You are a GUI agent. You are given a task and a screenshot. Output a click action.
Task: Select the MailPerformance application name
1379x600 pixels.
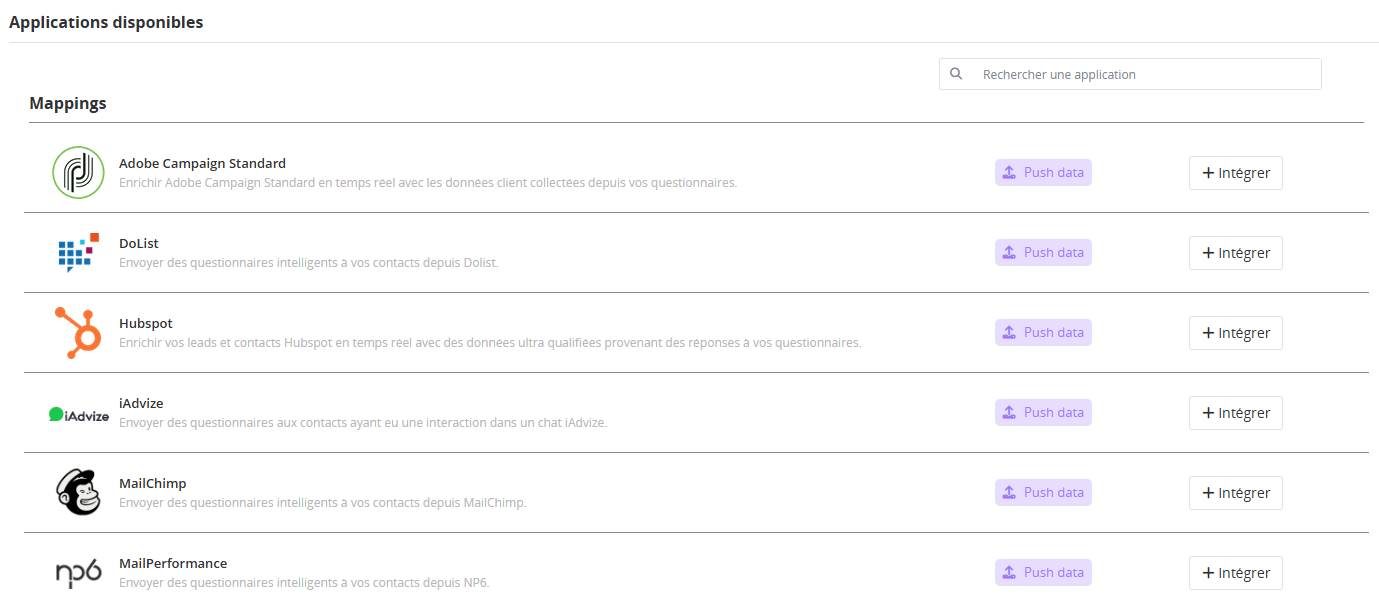173,563
